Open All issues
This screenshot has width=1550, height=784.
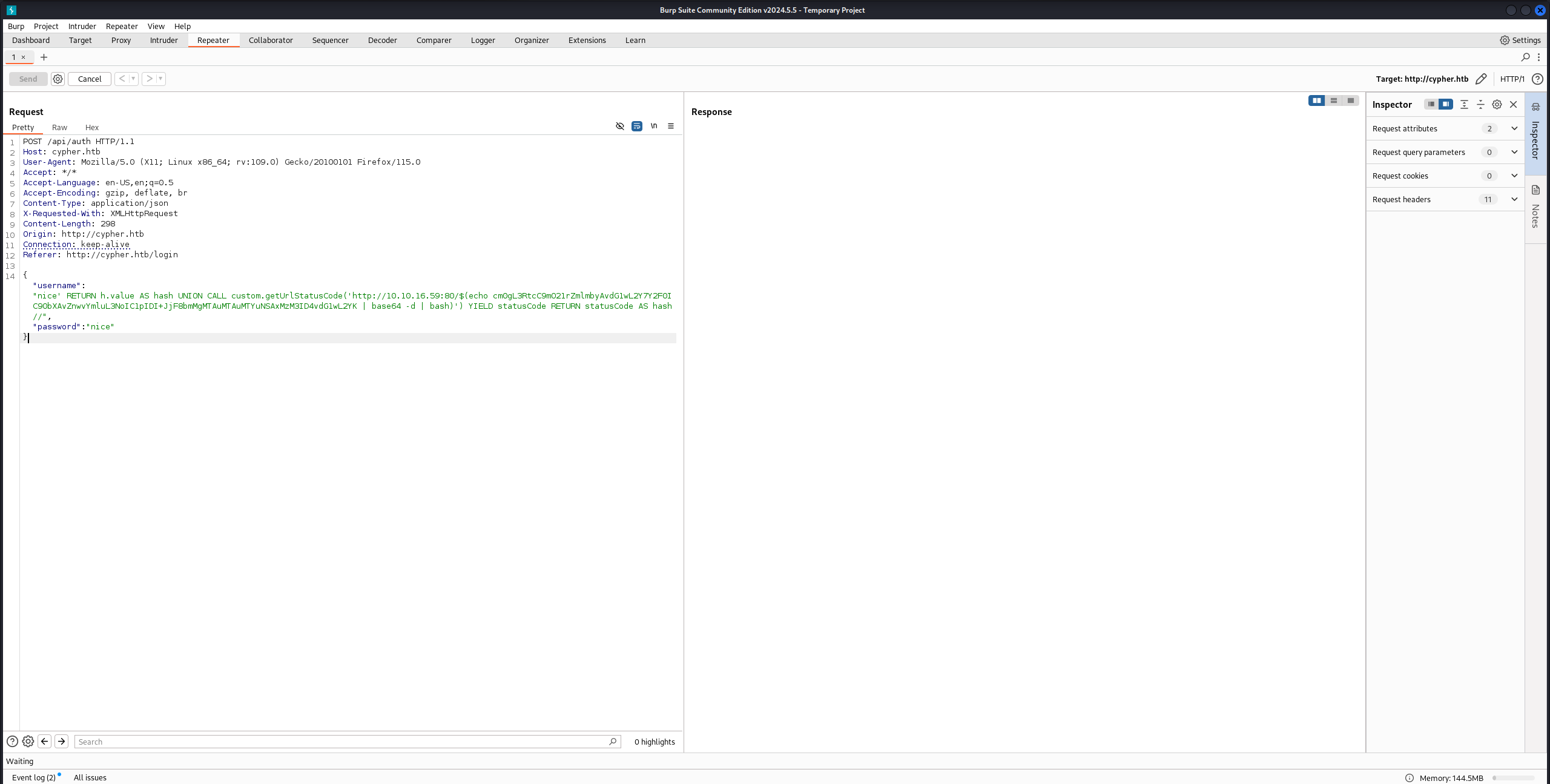(90, 777)
